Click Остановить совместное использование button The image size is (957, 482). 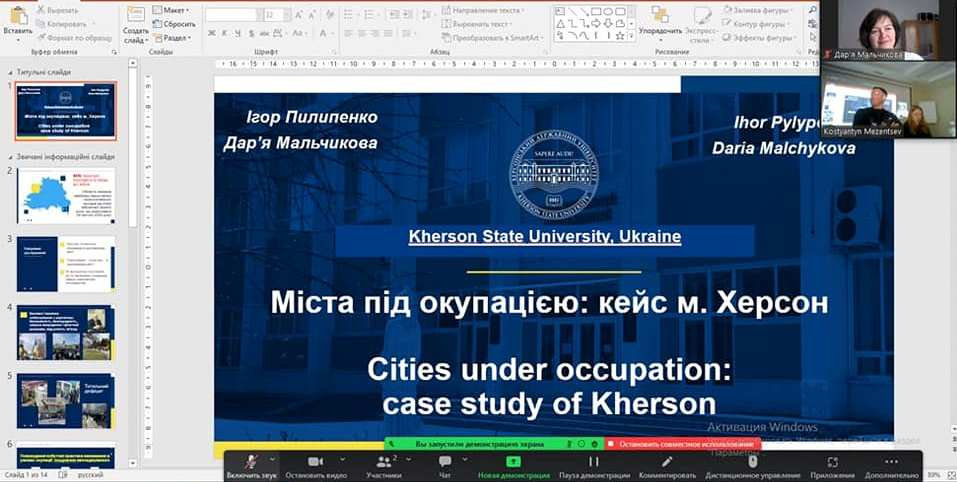[682, 444]
